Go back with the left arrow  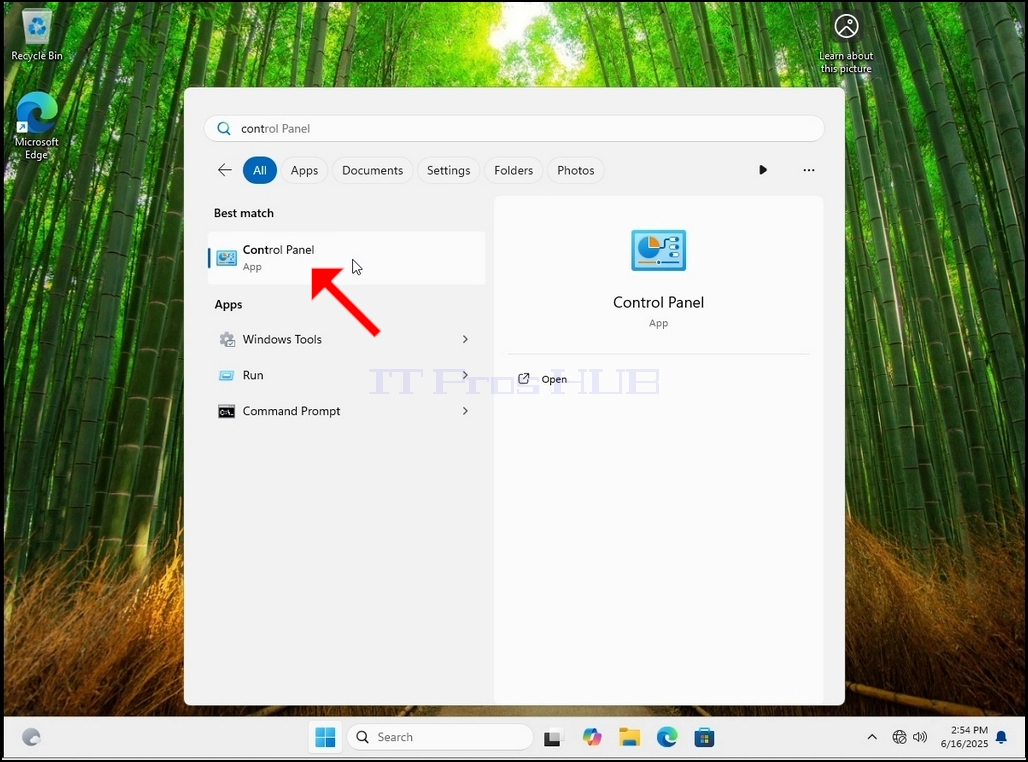225,170
